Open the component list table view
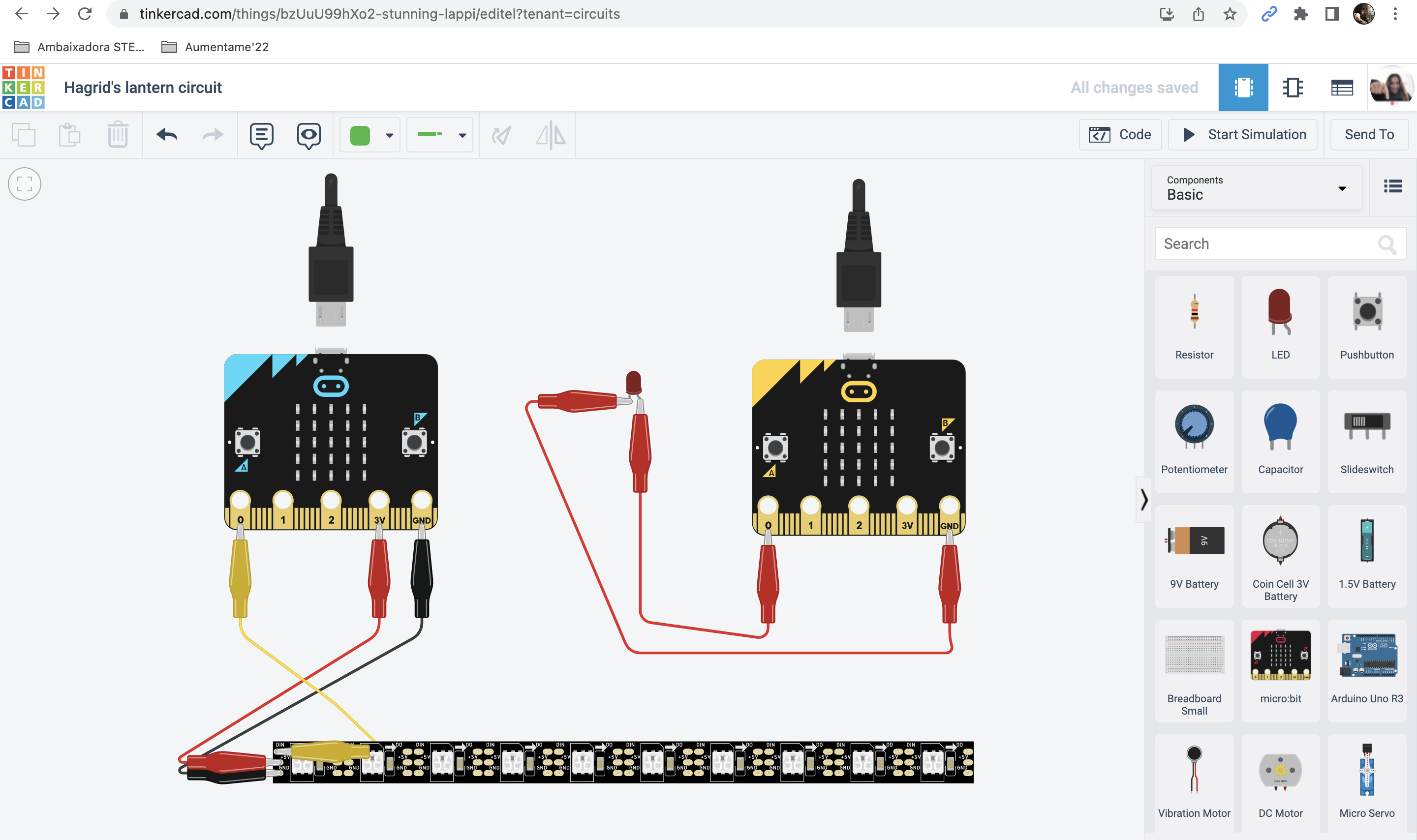This screenshot has width=1417, height=840. click(x=1342, y=88)
